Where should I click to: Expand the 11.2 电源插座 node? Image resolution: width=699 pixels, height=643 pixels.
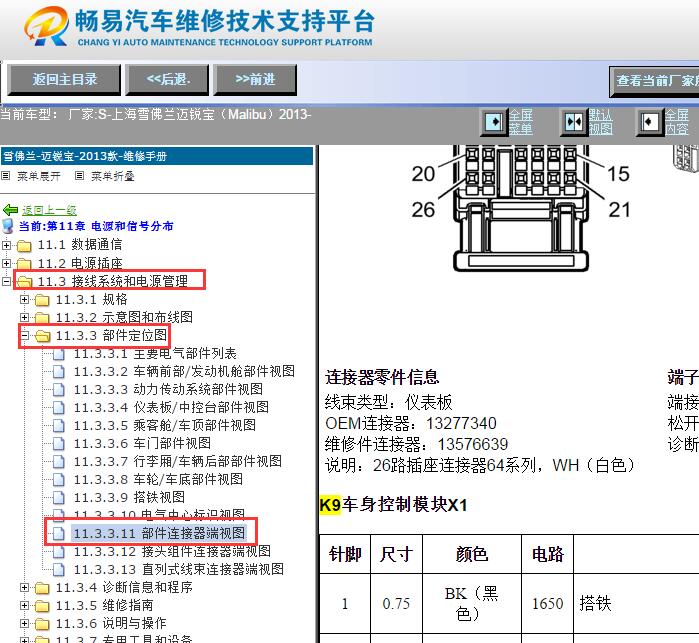point(6,263)
